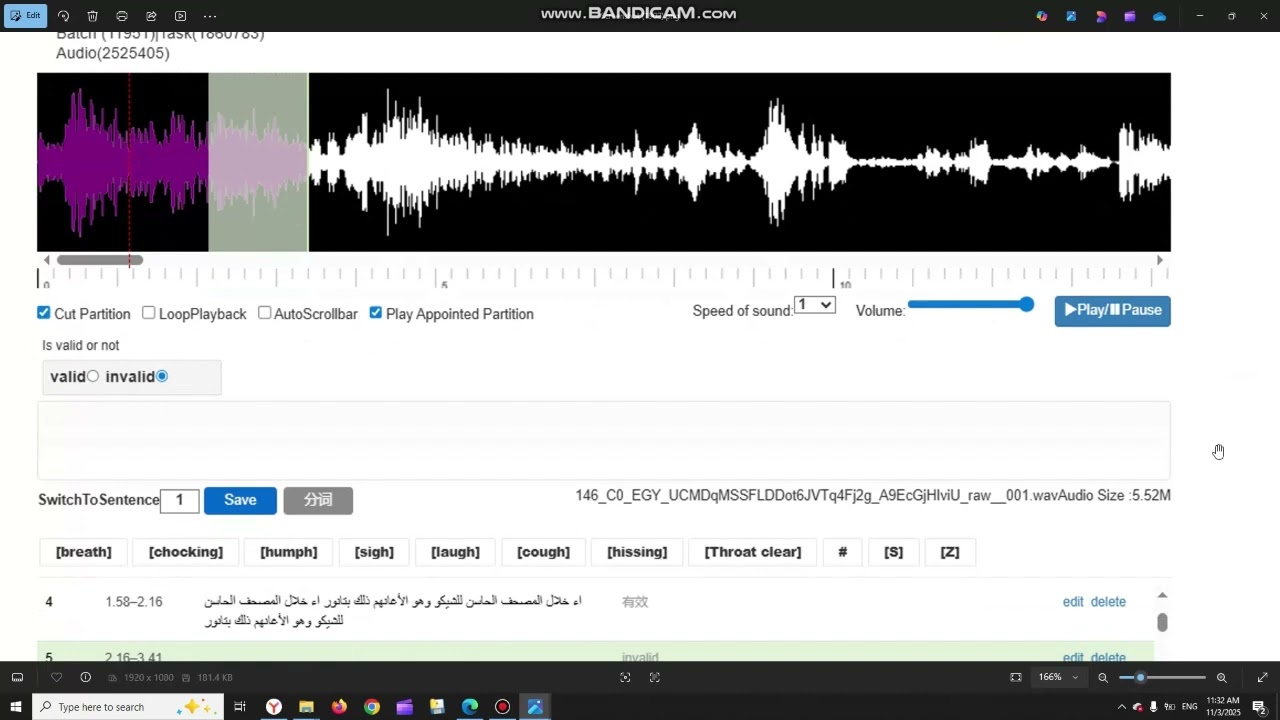Open the file info pane icon

pyautogui.click(x=85, y=677)
